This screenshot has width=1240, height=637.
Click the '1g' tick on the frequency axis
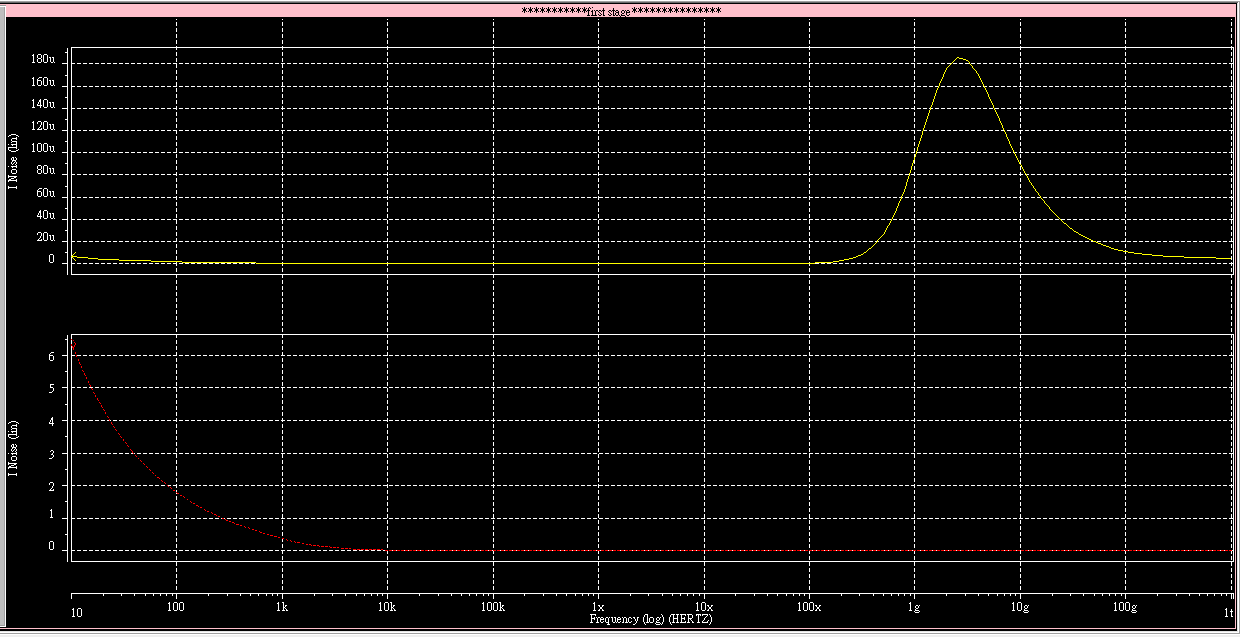tap(913, 607)
